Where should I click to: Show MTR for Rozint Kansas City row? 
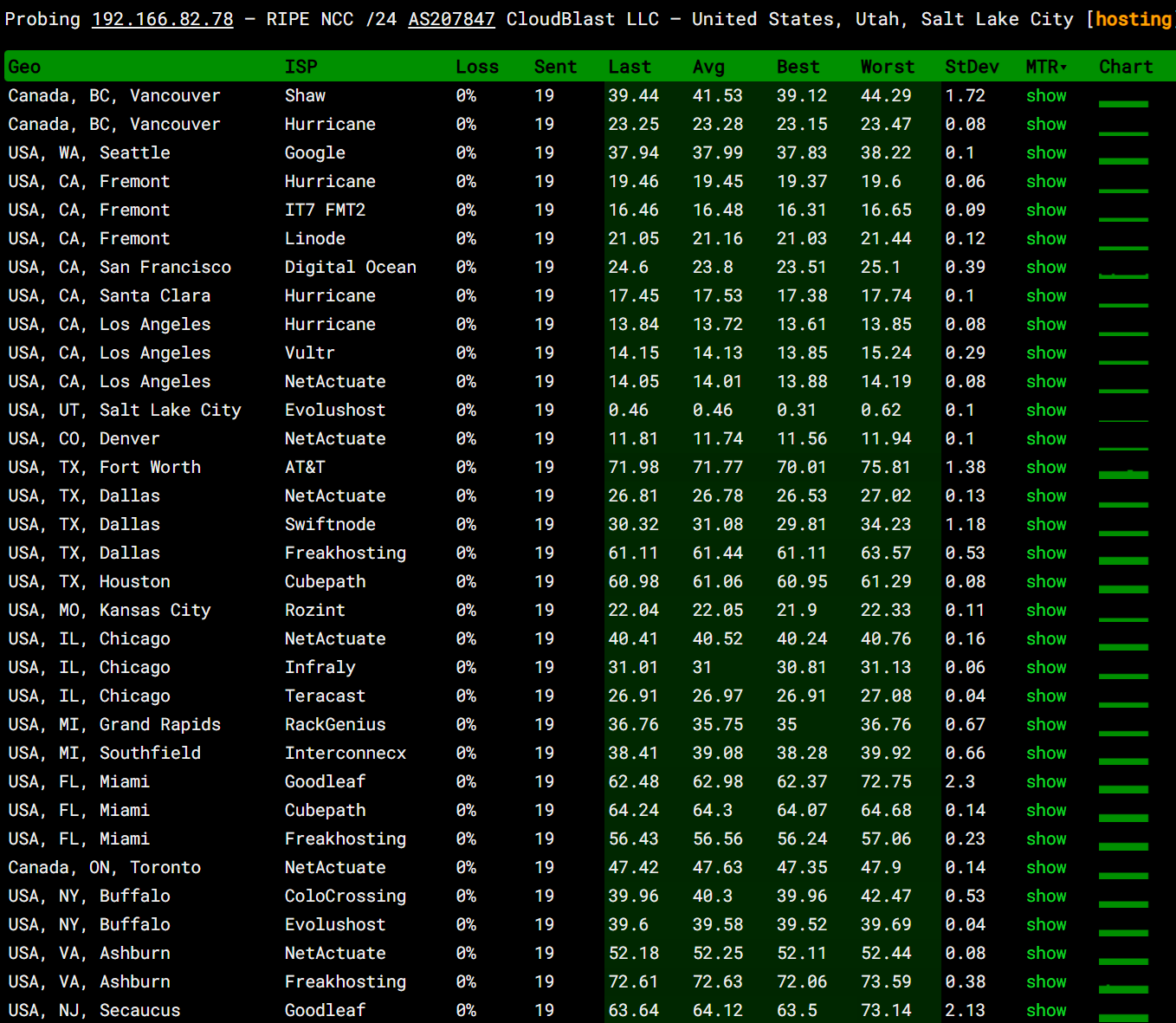1046,611
